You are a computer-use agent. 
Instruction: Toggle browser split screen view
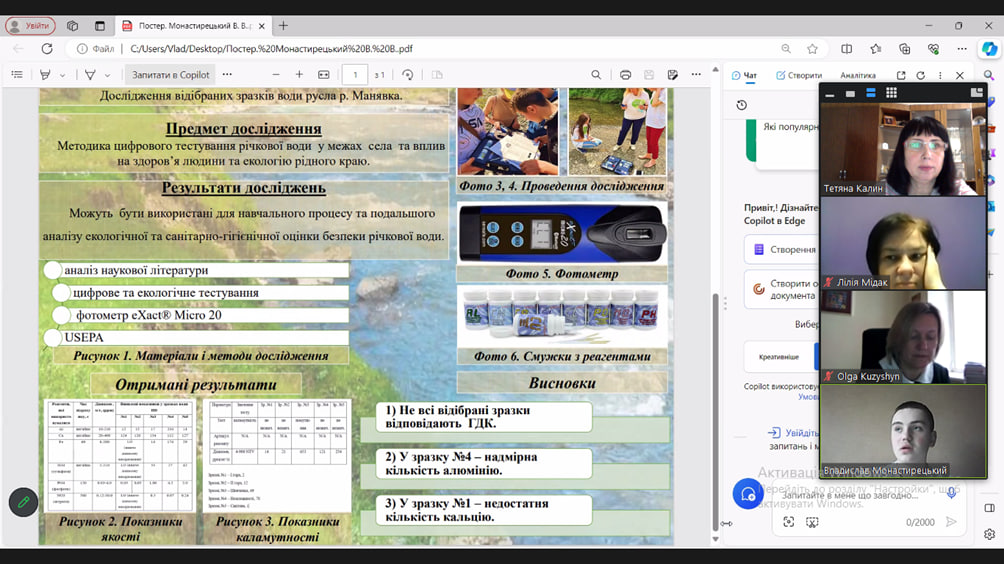(847, 48)
